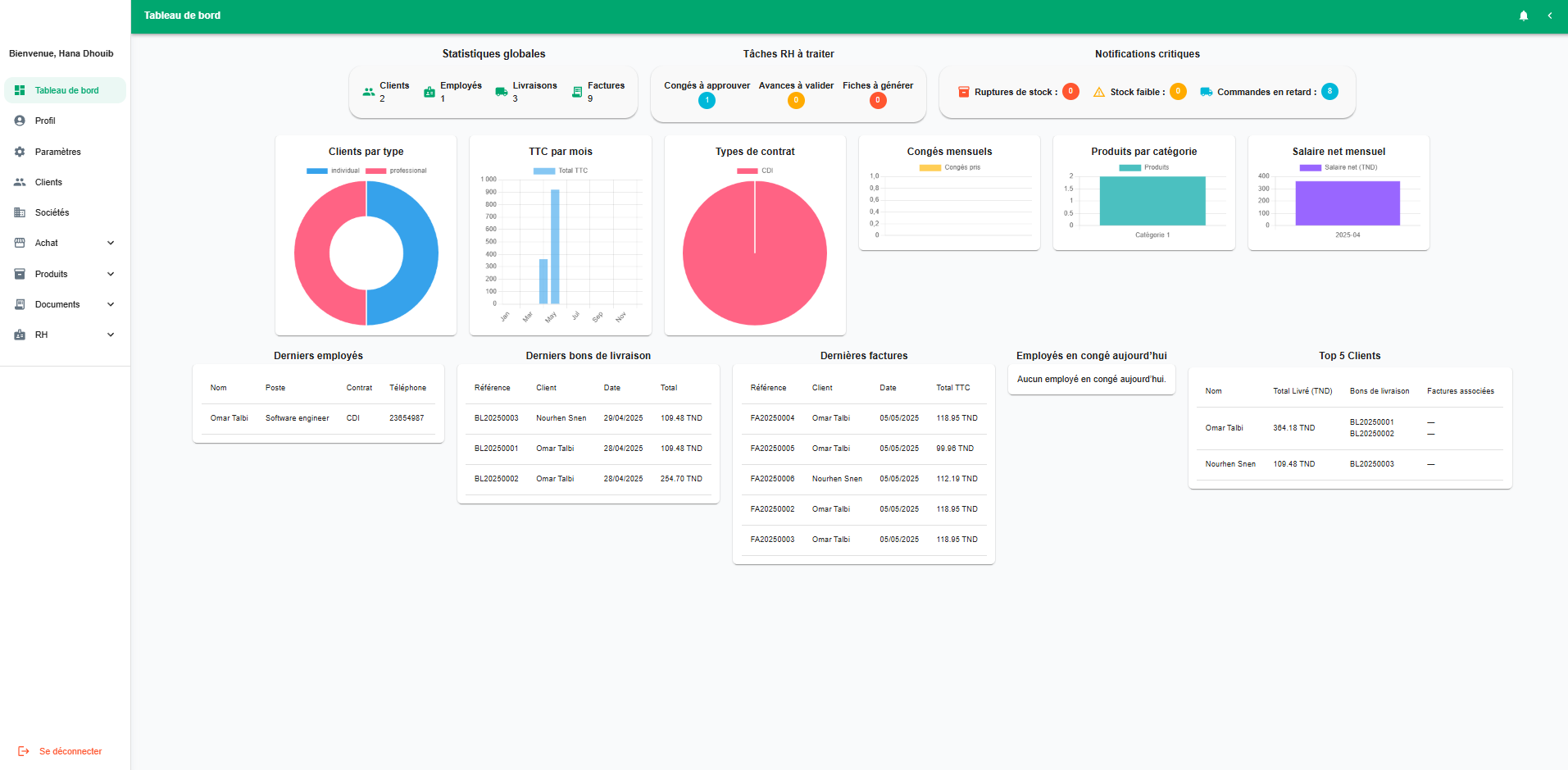Click the Tableau de bord grid icon

(x=20, y=90)
